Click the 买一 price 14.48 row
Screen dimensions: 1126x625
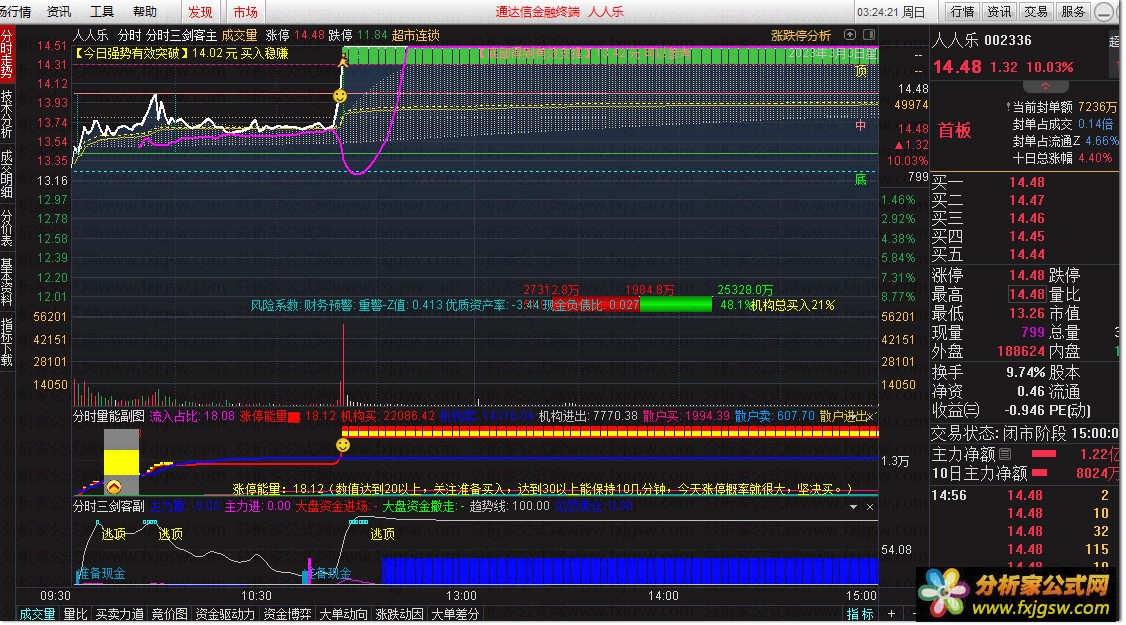(1026, 182)
